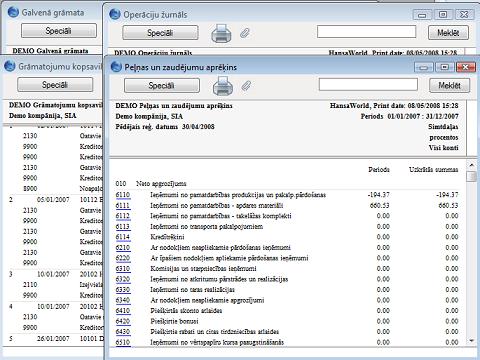Click Meklēt button in Operāciju žurnāls window
Image resolution: width=480 pixels, height=360 pixels.
tap(448, 32)
